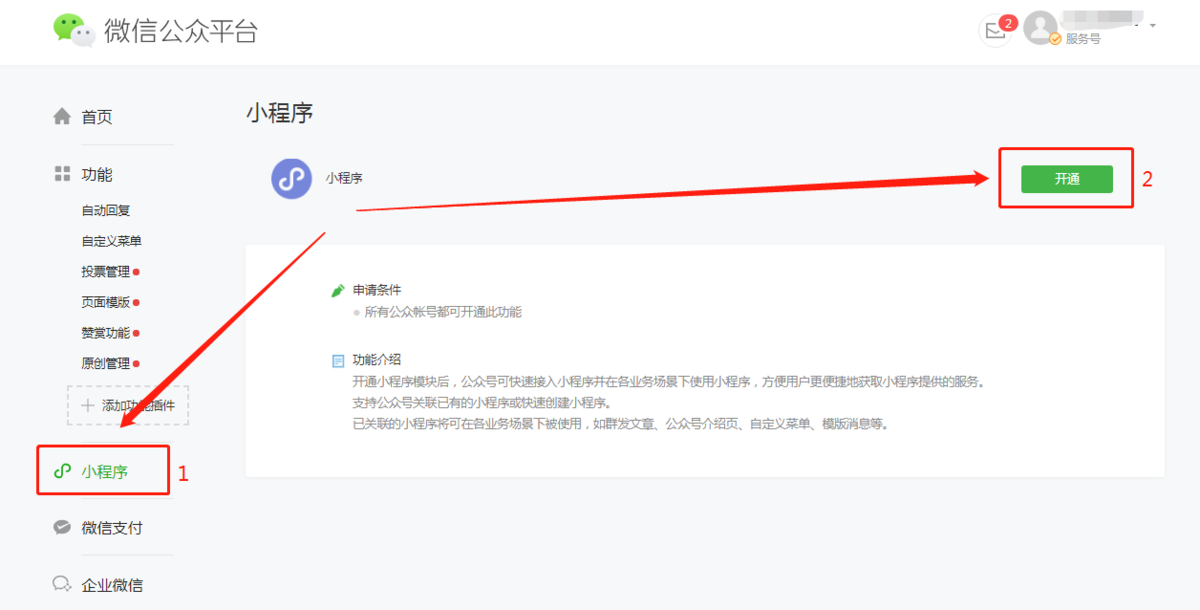
Task: Click the 小程序 label beside the purple logo
Action: point(344,178)
